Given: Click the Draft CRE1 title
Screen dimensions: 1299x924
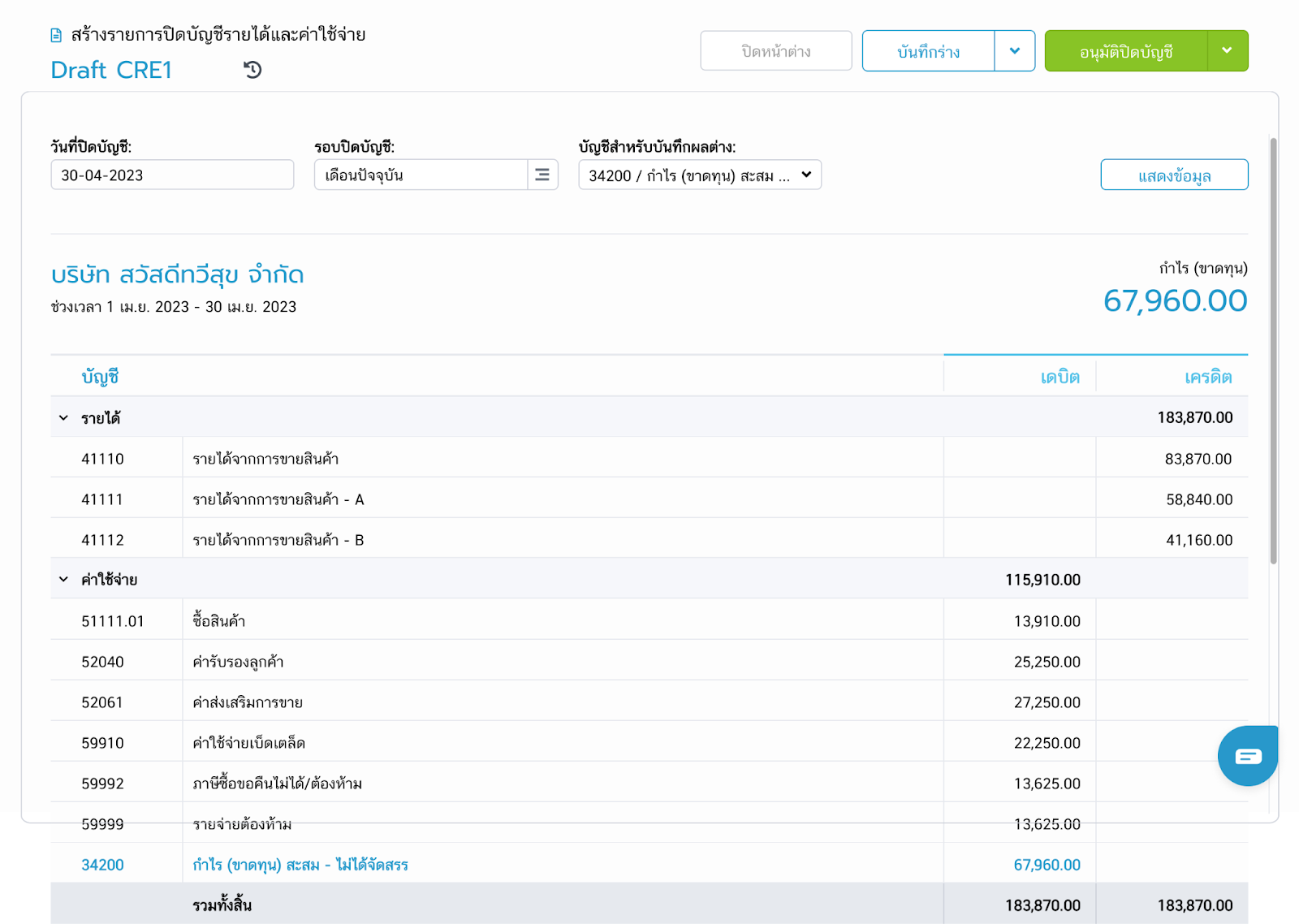Looking at the screenshot, I should (111, 70).
